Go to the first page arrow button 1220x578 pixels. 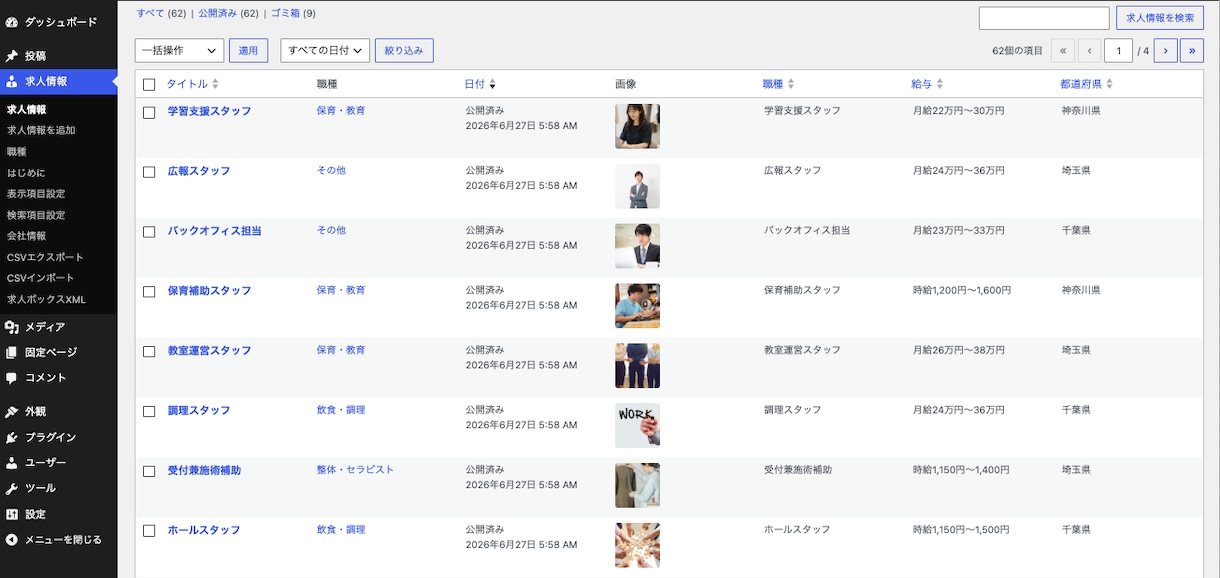click(x=1062, y=51)
